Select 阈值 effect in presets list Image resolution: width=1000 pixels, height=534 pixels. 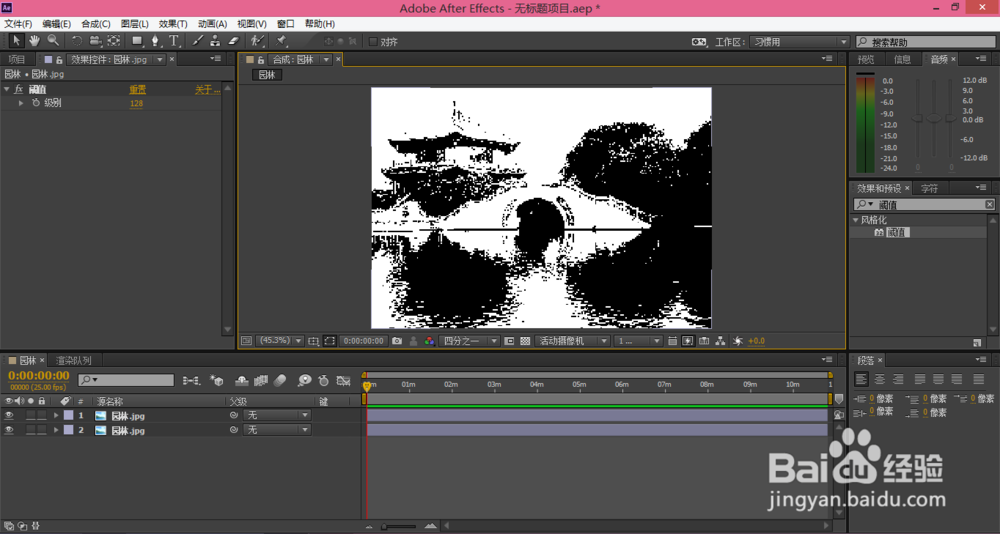coord(897,233)
